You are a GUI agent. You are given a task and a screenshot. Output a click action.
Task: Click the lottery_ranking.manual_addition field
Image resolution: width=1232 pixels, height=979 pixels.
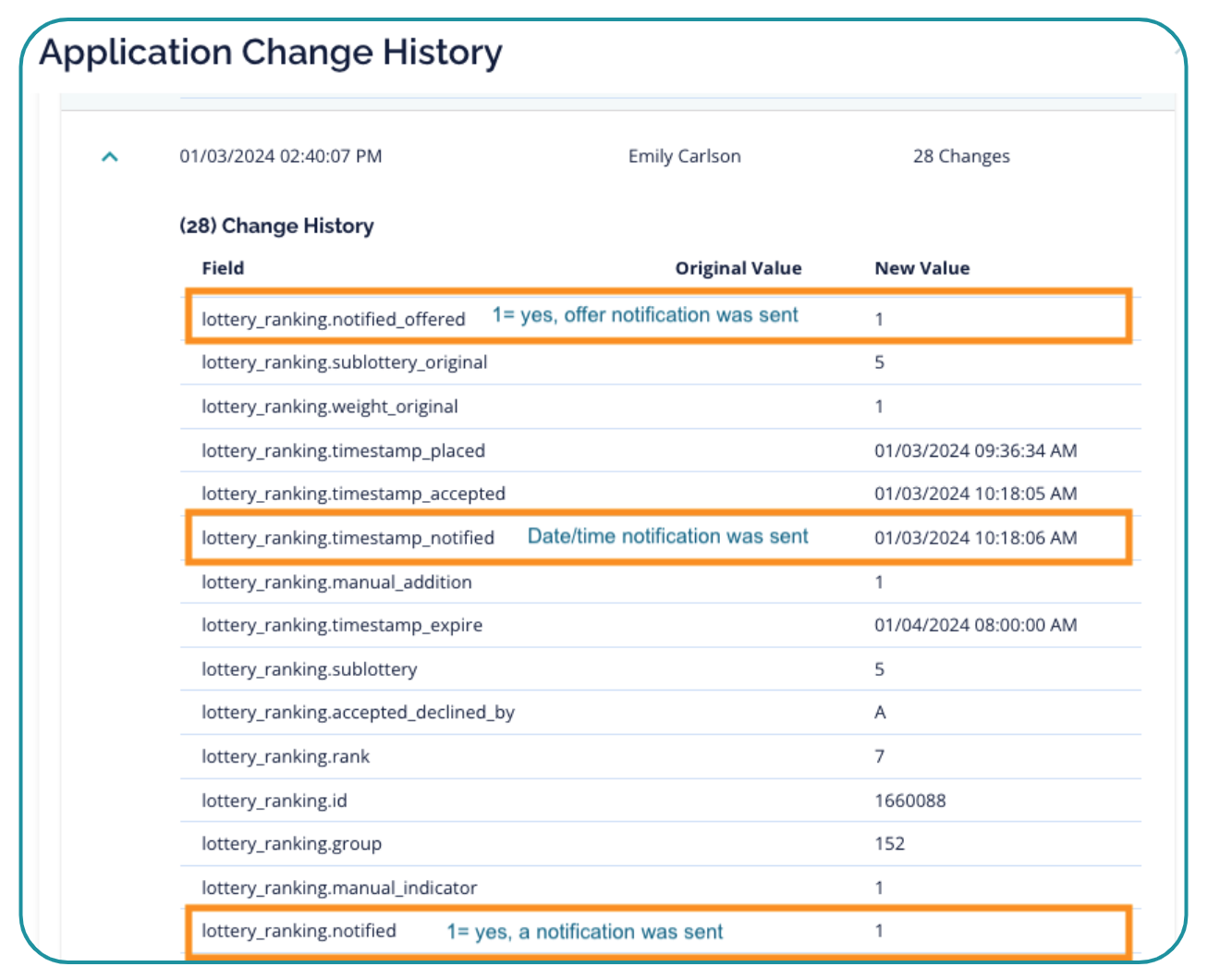[x=336, y=582]
